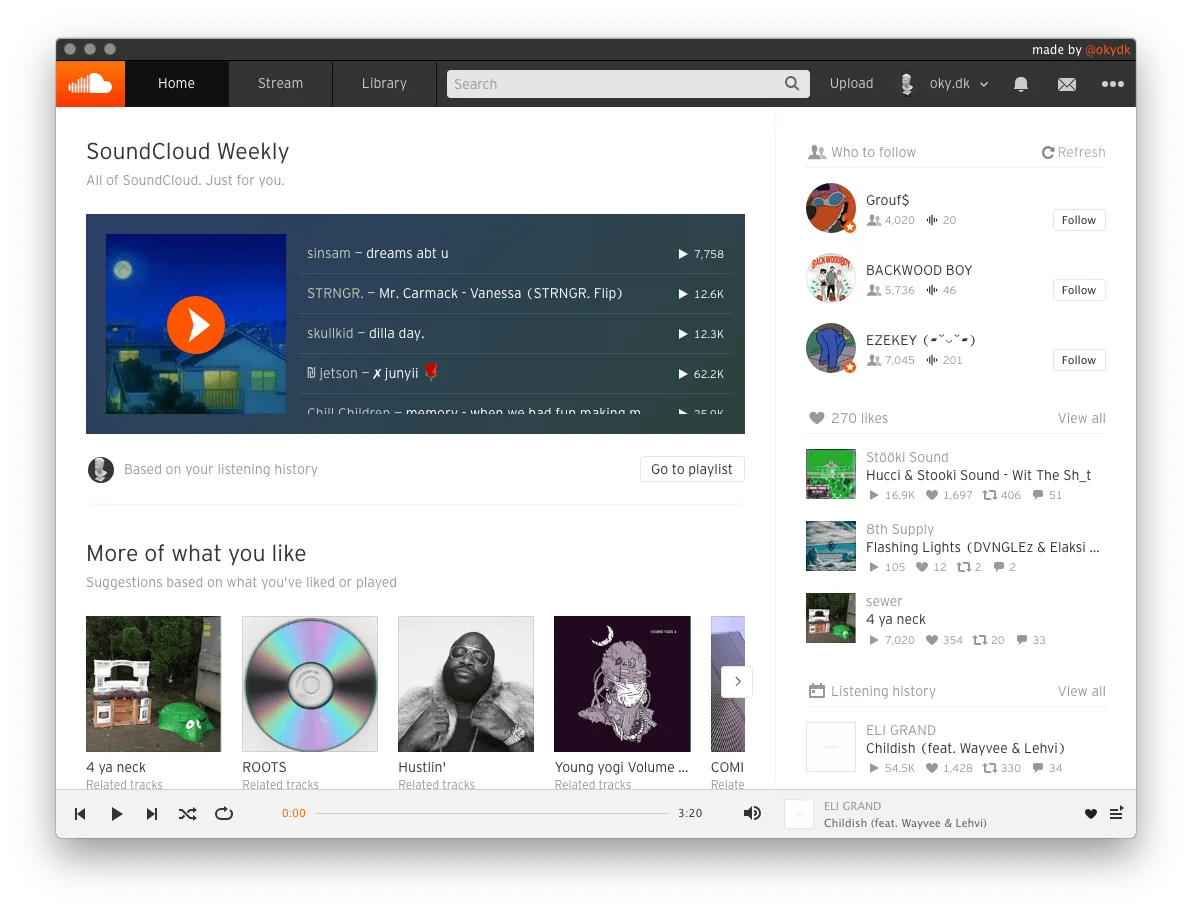Switch to the Stream tab
Screen dimensions: 1192x912
tap(280, 84)
